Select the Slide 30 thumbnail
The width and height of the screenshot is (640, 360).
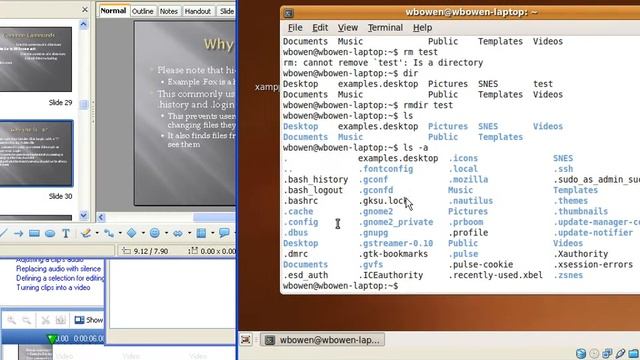[x=36, y=153]
